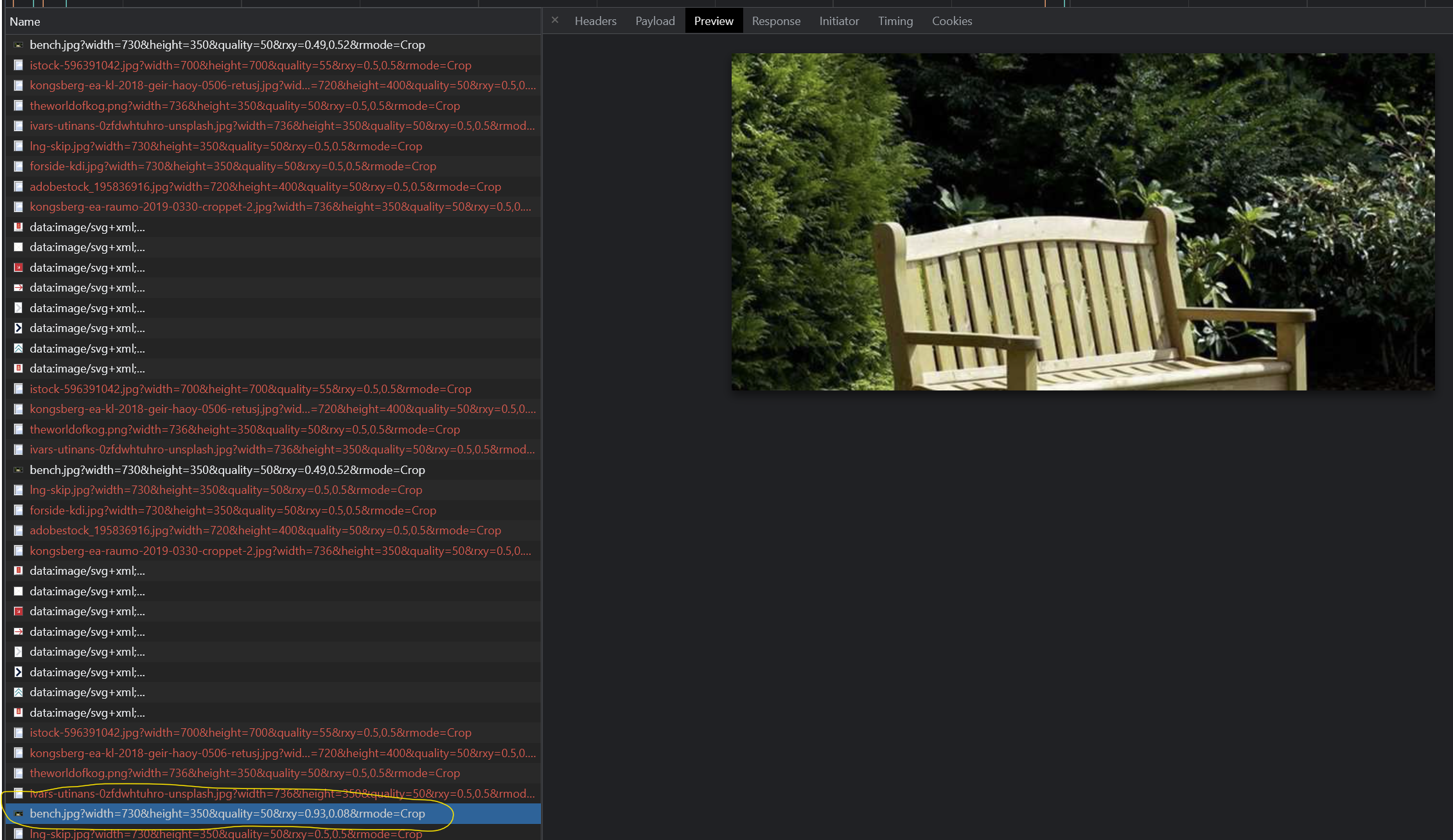Select the Preview tab

[x=714, y=21]
